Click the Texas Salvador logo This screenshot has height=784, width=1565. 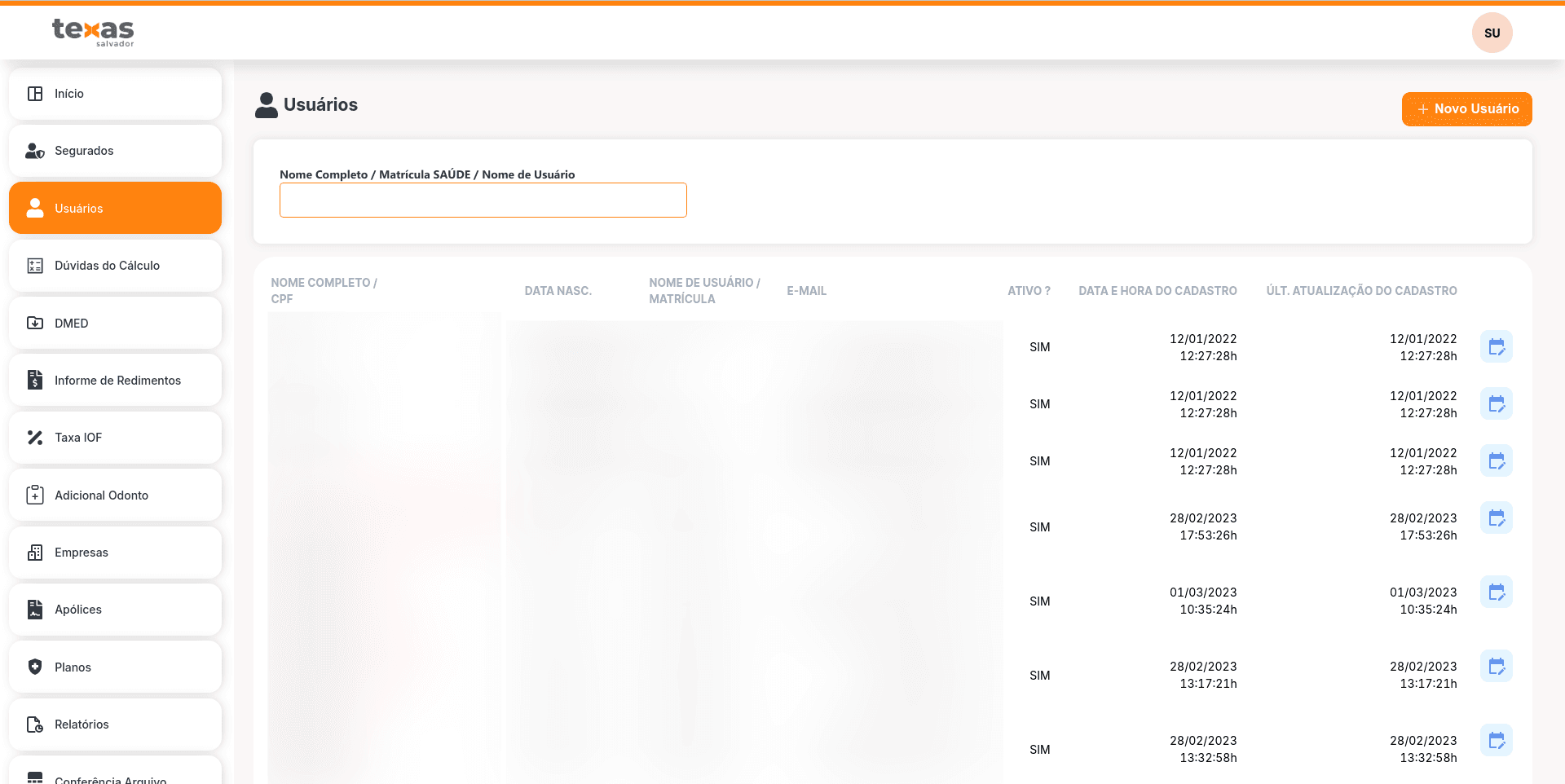[x=93, y=32]
